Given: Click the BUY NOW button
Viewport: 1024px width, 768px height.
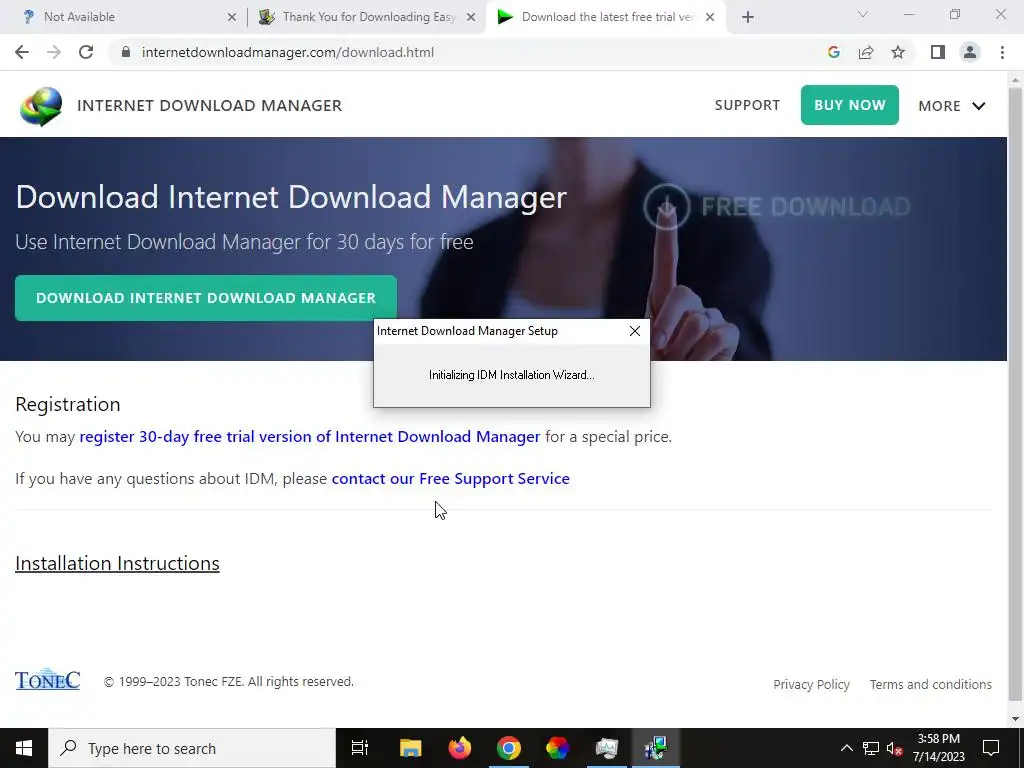Looking at the screenshot, I should tap(850, 105).
